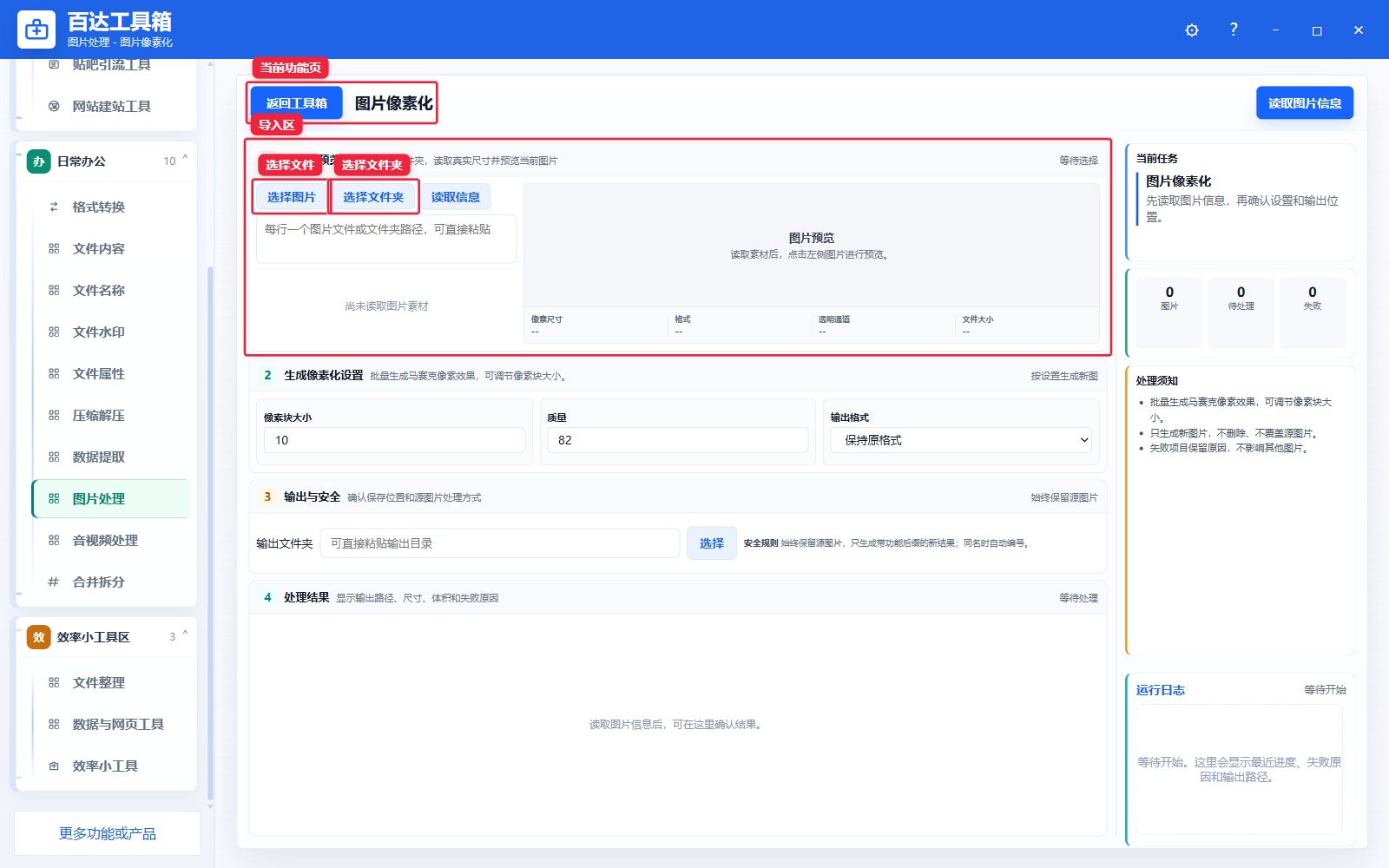Screen dimensions: 1389x868
Task: Click the 运行日志 log box
Action: [1240, 769]
